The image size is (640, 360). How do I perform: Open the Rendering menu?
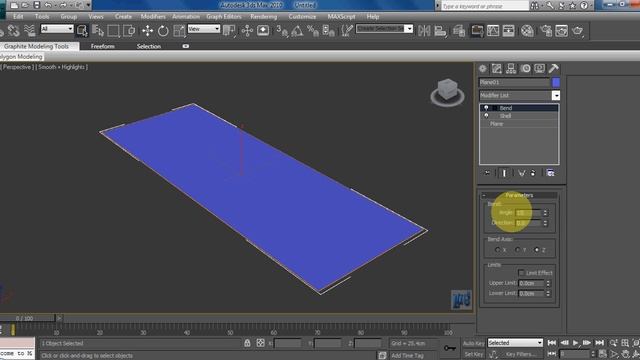pos(264,17)
